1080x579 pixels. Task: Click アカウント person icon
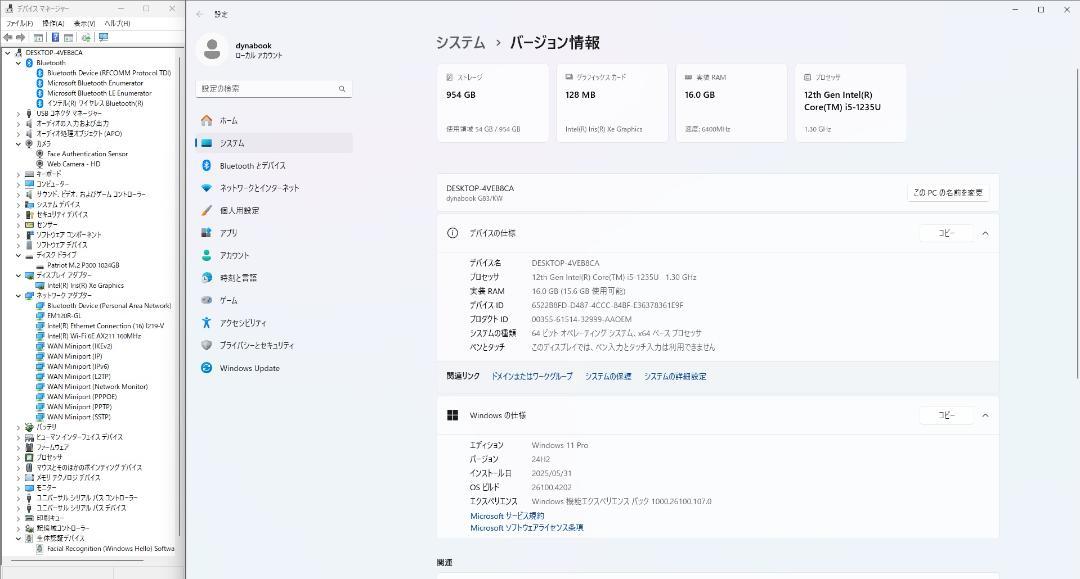(x=207, y=255)
